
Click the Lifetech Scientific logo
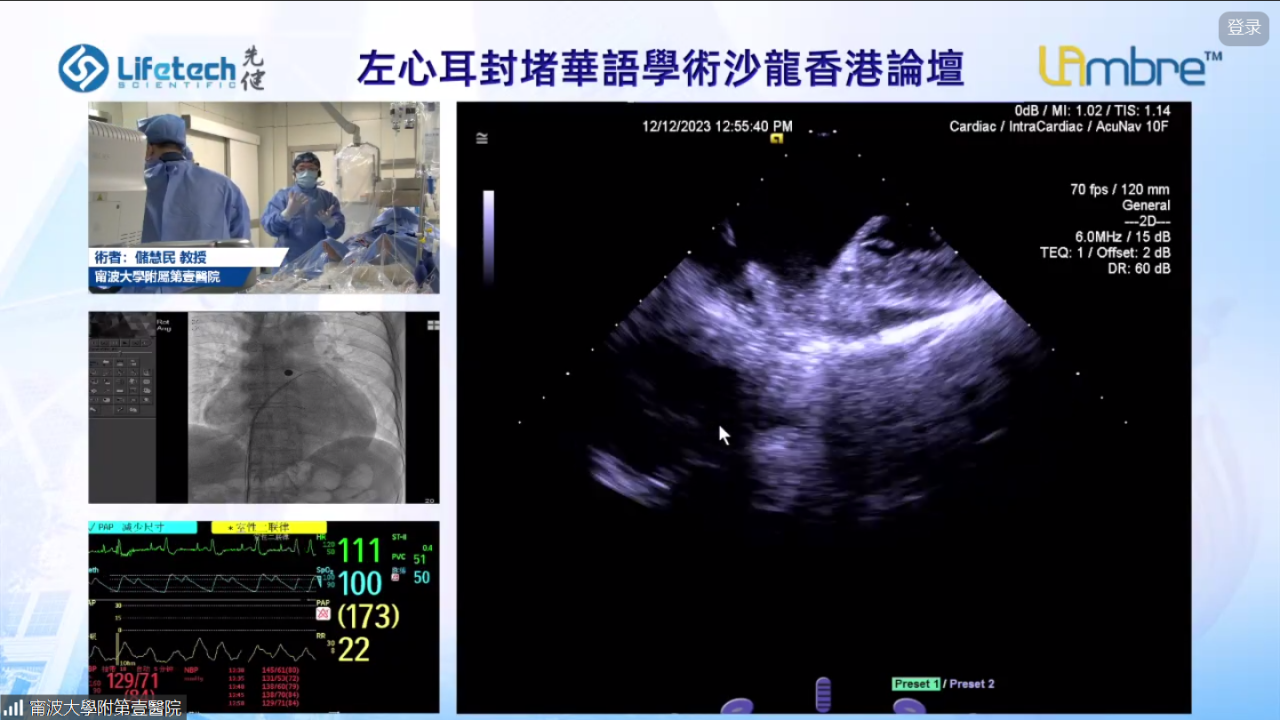161,68
